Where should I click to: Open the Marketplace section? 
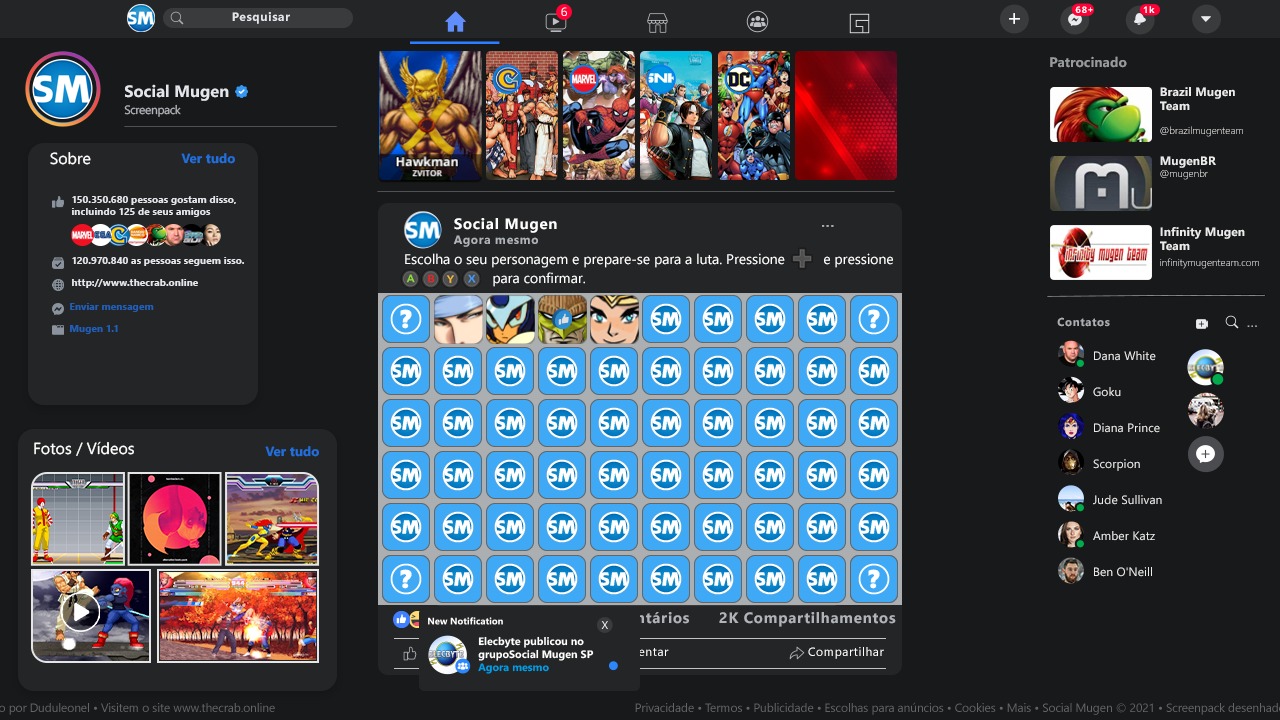tap(655, 20)
